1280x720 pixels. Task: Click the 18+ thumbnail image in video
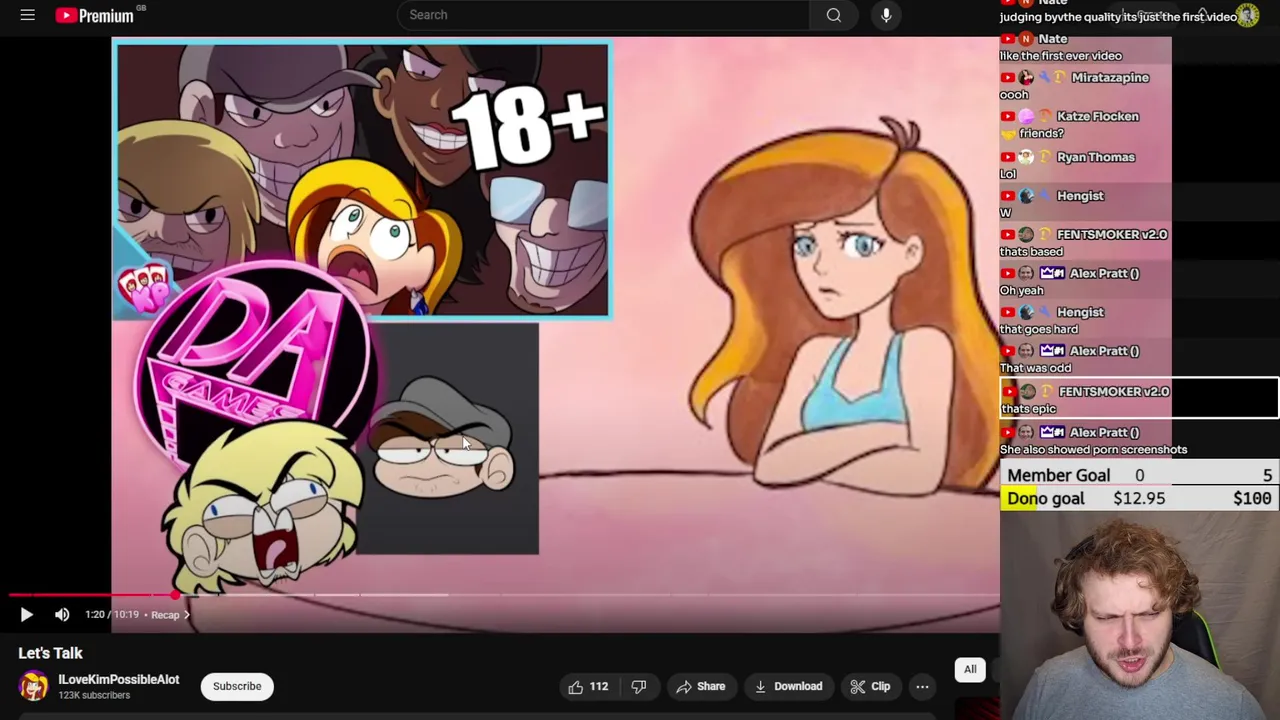[361, 180]
